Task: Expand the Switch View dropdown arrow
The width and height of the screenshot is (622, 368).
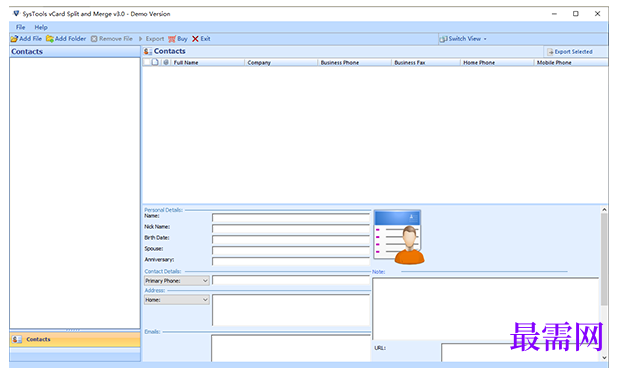Action: pyautogui.click(x=485, y=39)
